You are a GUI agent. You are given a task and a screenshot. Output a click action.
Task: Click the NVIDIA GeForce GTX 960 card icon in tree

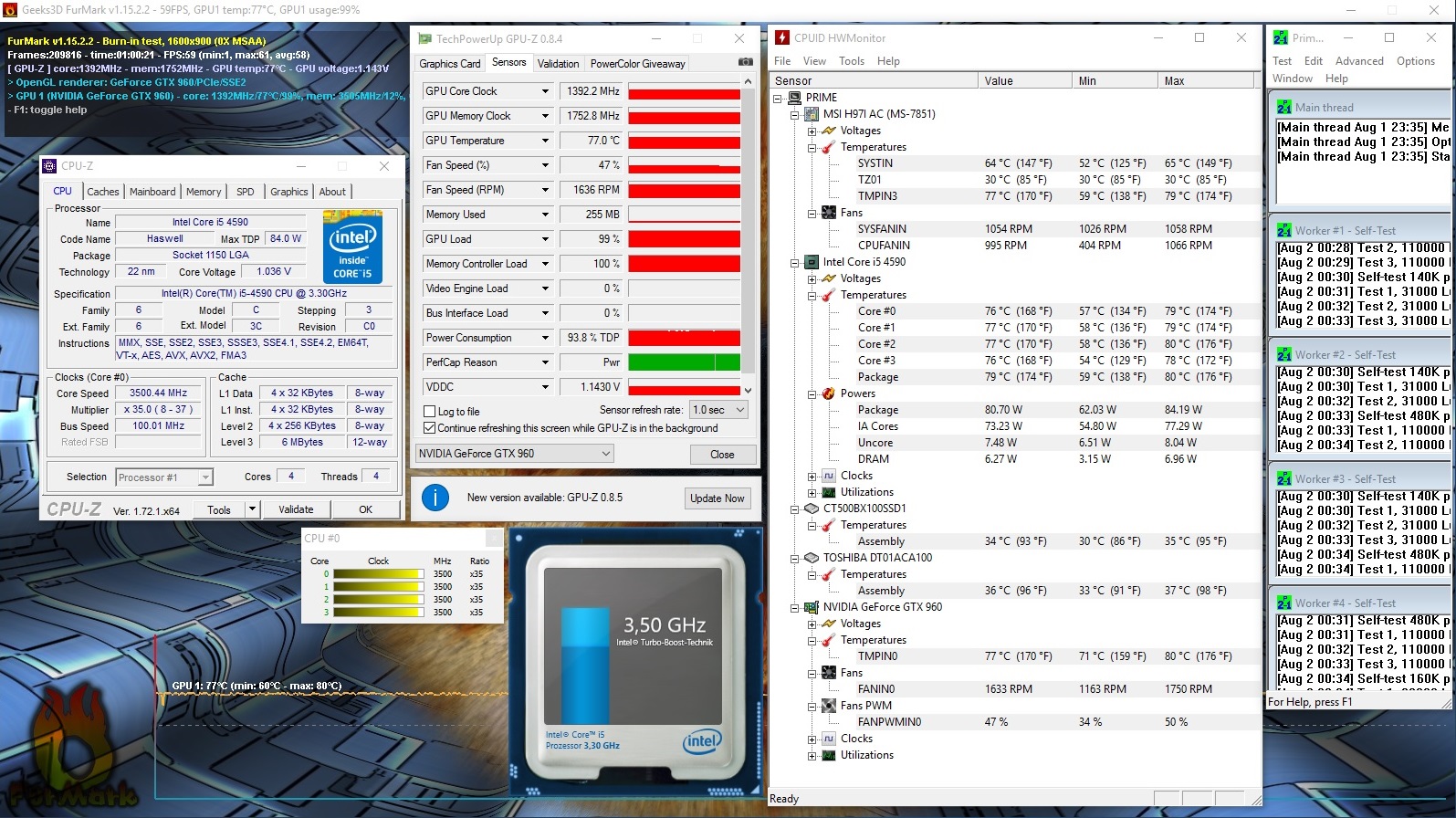click(812, 607)
